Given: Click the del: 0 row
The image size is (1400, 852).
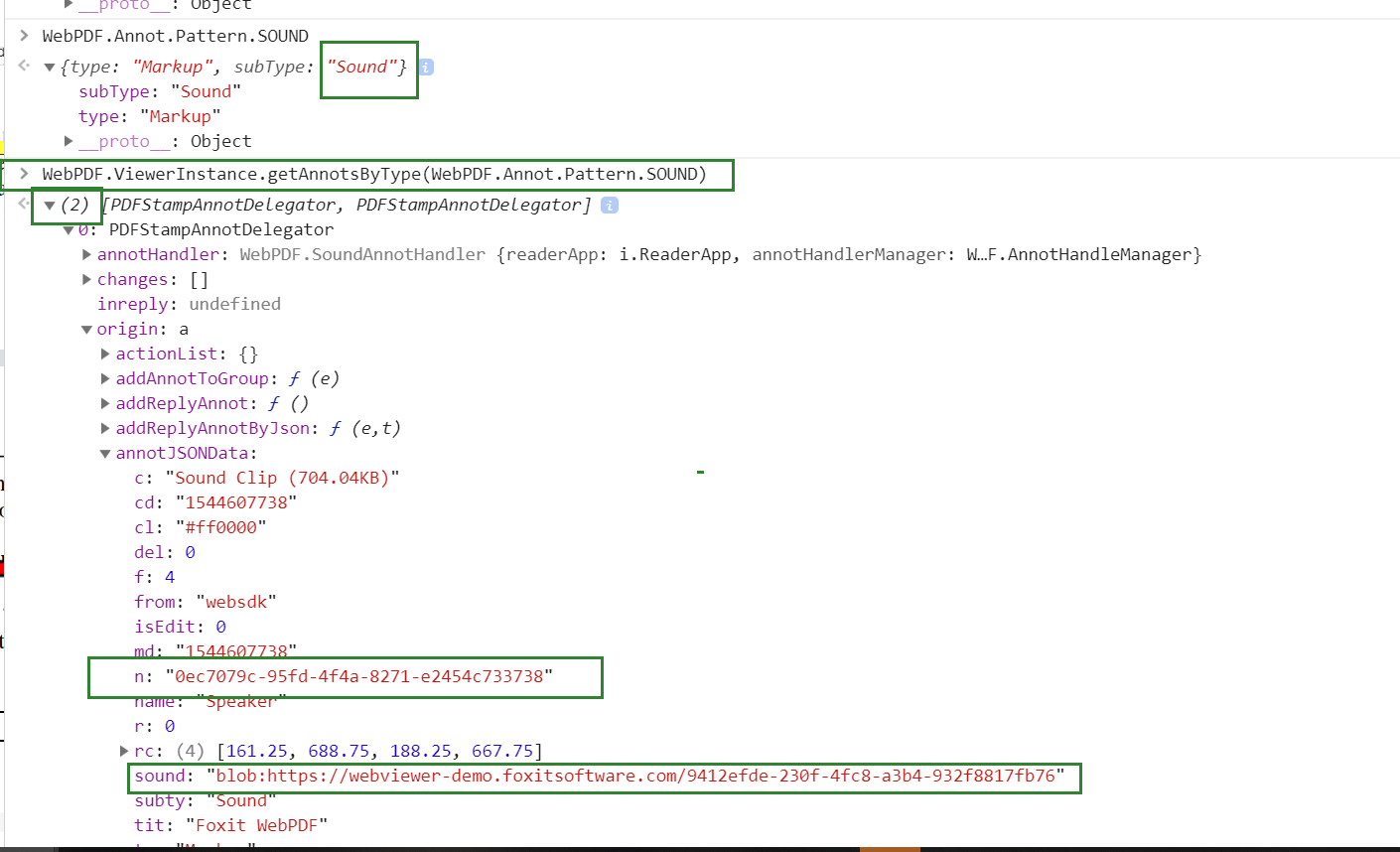Looking at the screenshot, I should 165,552.
